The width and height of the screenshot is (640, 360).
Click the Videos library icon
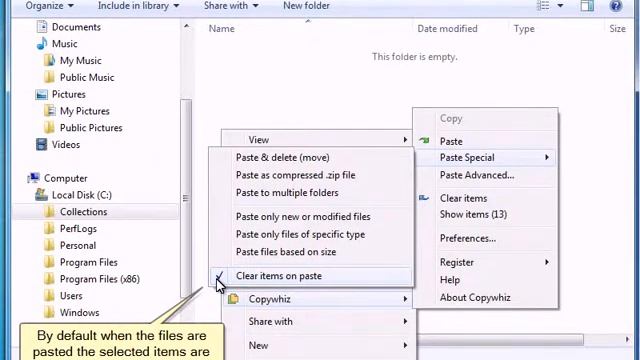click(42, 144)
